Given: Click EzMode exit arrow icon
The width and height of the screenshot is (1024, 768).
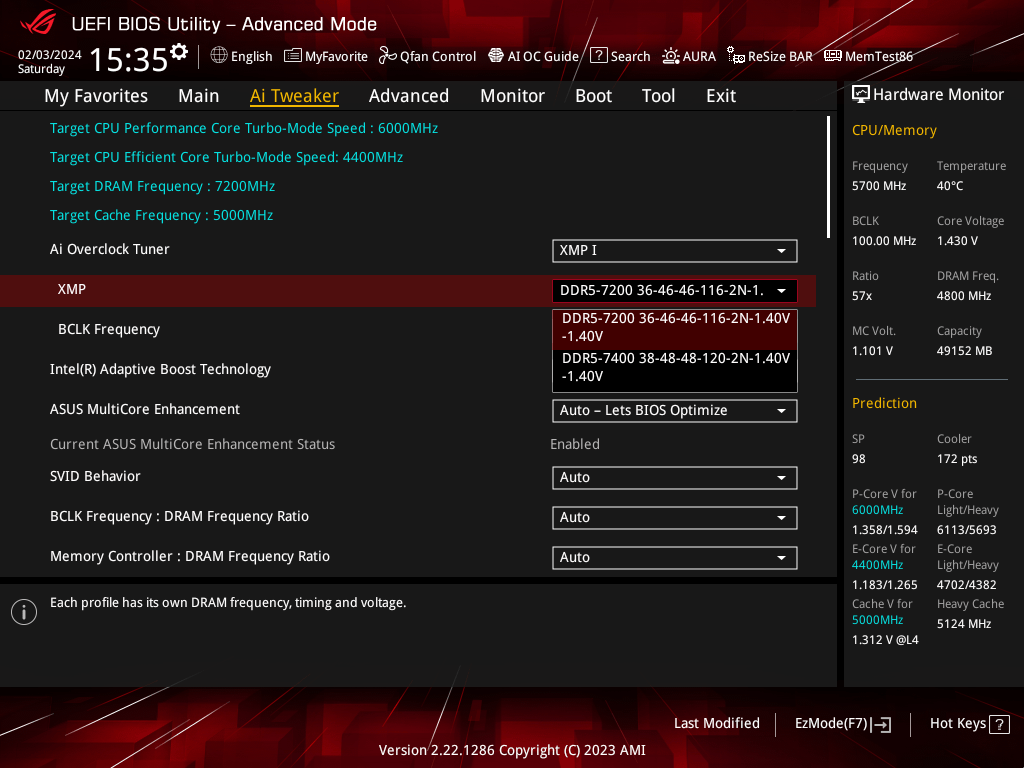Looking at the screenshot, I should coord(881,724).
